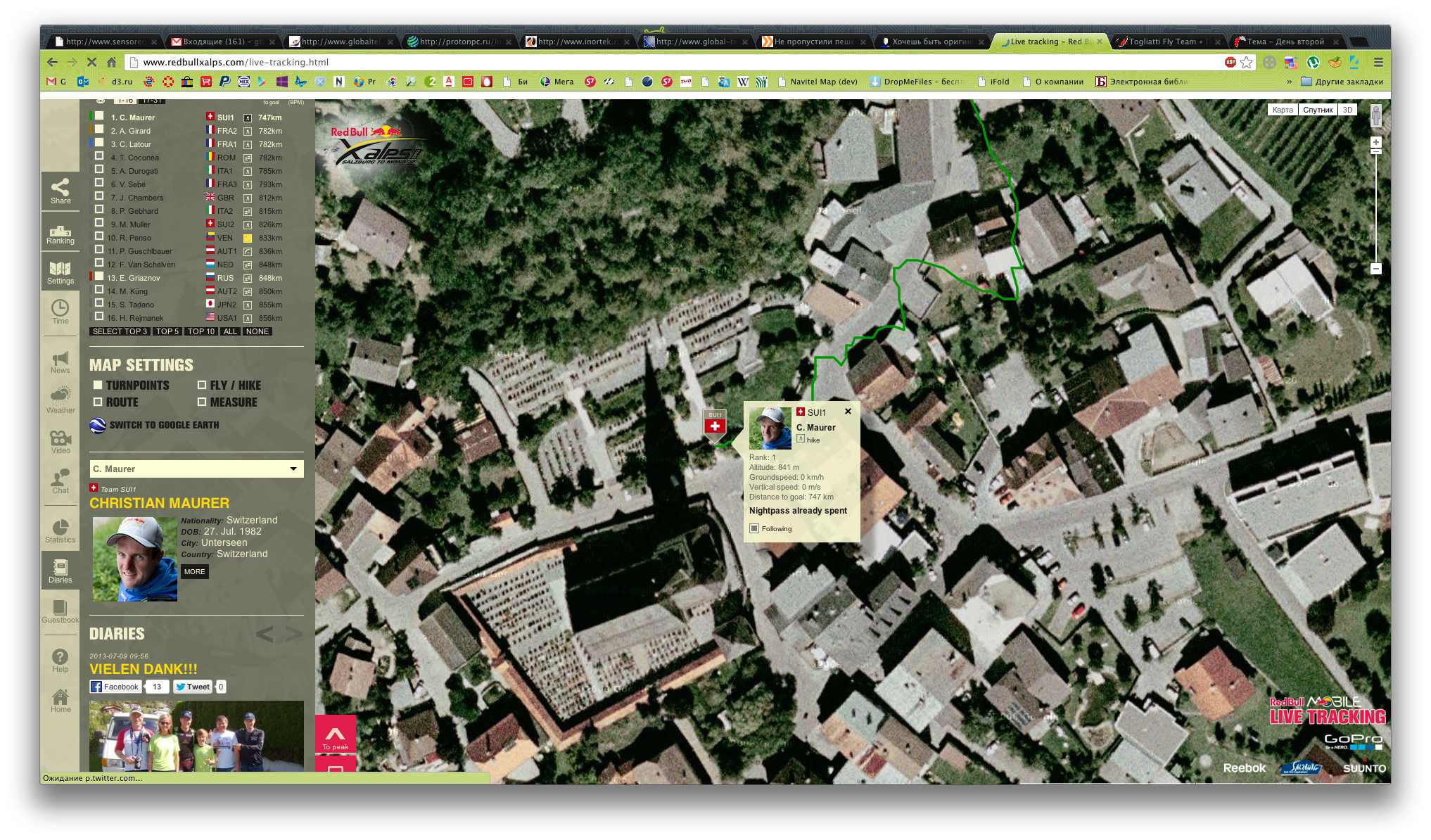Viewport: 1431px width, 840px height.
Task: Click the Help question mark icon
Action: [x=61, y=658]
